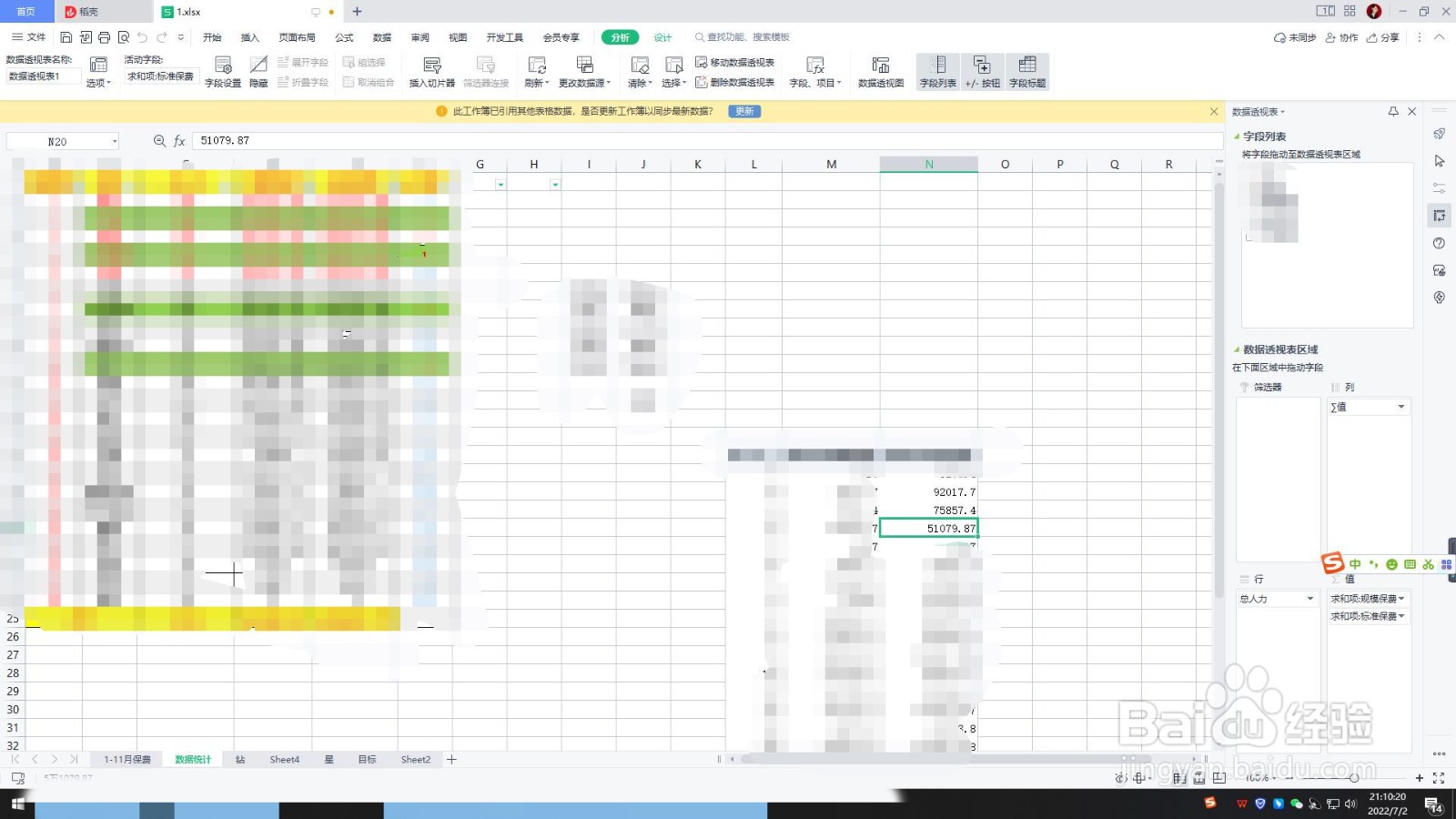Screen dimensions: 1456x819
Task: Click the redo arrow icon
Action: click(x=162, y=37)
